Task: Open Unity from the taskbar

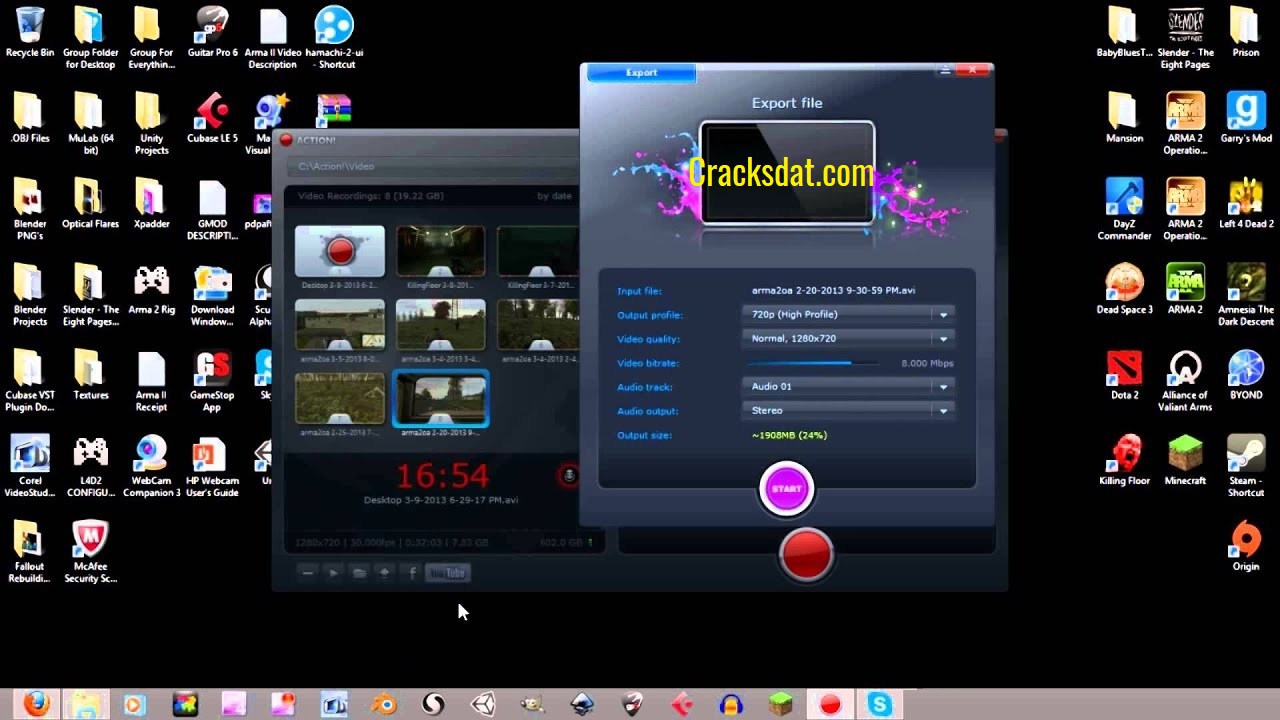Action: 483,704
